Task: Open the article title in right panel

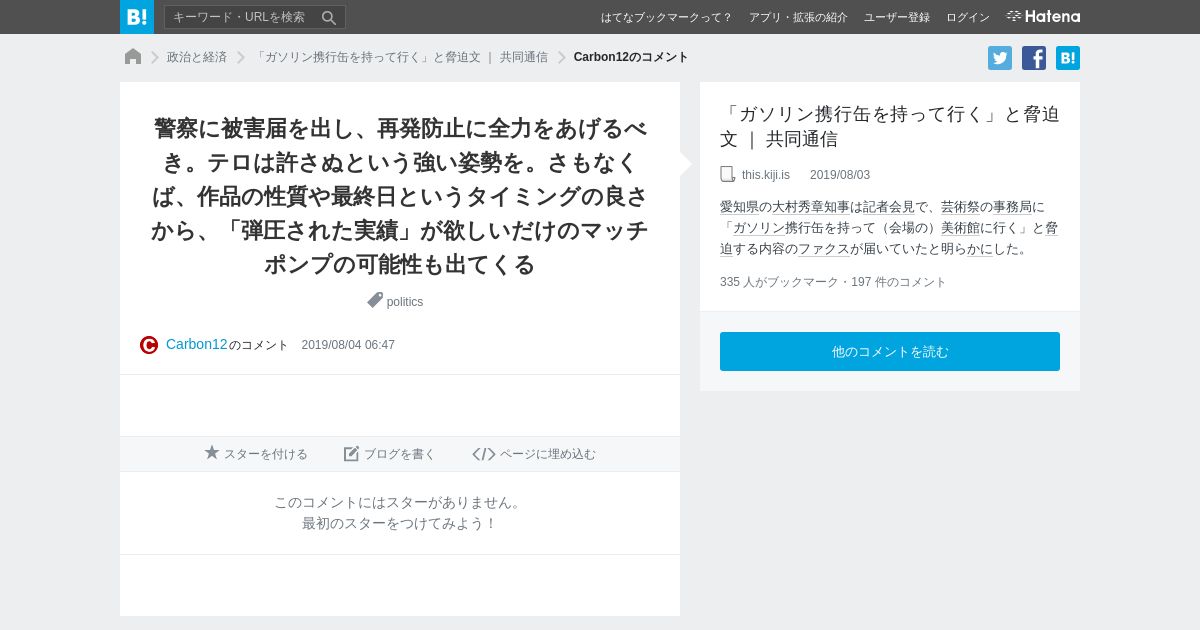Action: (x=889, y=126)
